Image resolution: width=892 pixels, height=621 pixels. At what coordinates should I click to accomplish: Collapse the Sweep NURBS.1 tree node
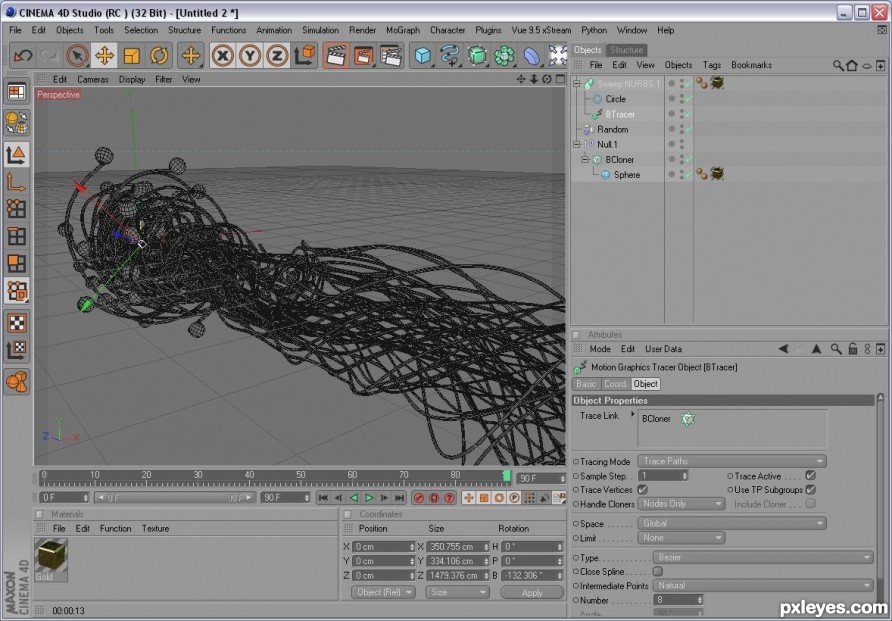tap(576, 84)
